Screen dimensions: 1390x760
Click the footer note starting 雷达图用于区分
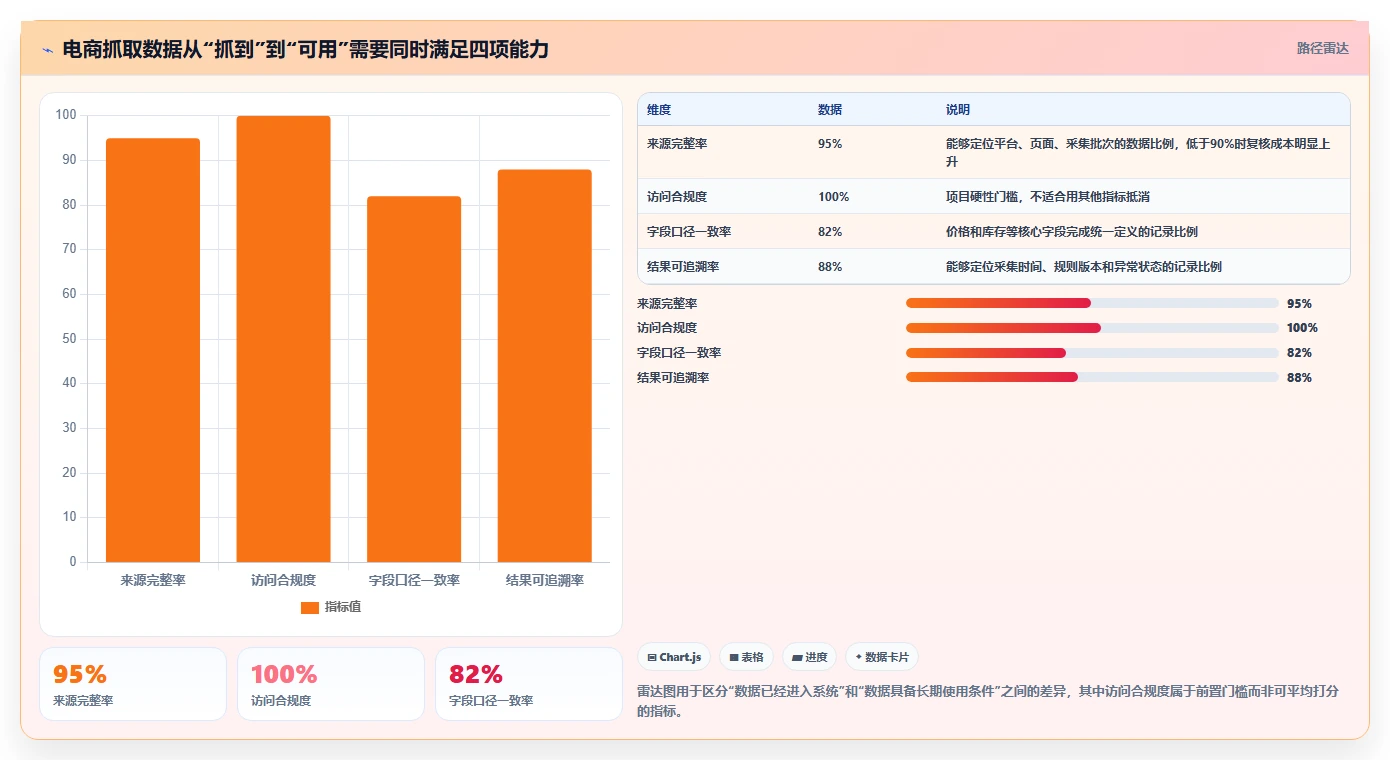(988, 701)
